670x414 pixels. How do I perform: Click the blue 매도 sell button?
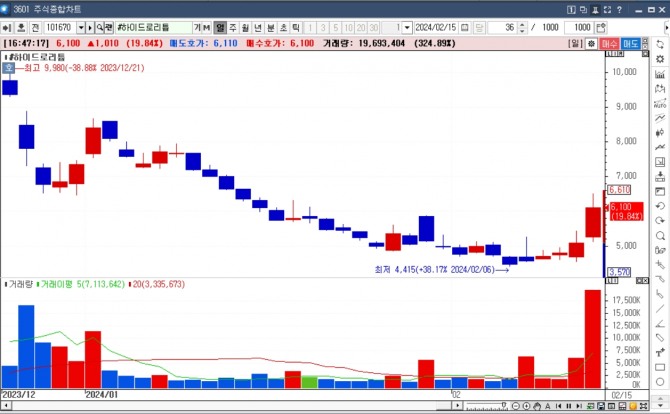pos(630,44)
